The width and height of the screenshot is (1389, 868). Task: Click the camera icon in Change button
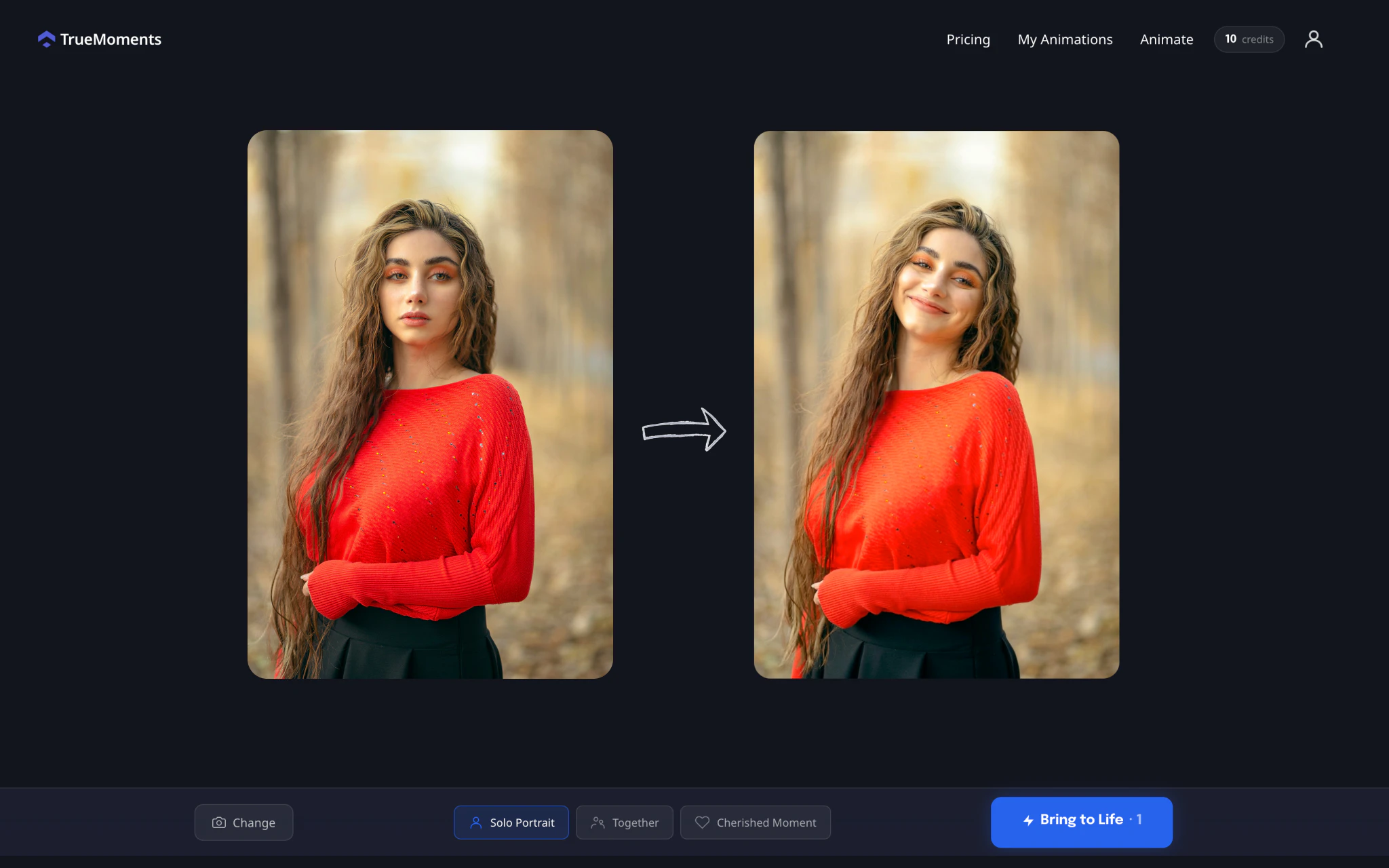(x=218, y=823)
